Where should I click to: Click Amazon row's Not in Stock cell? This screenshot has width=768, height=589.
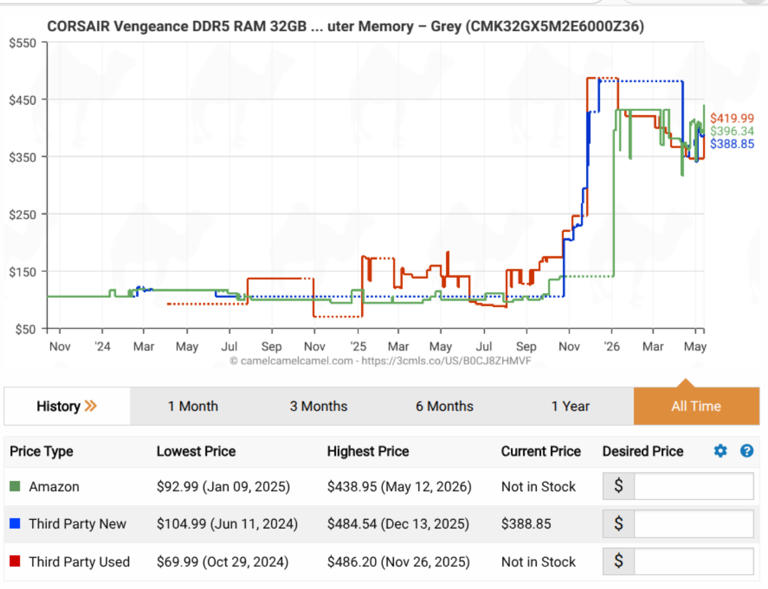pyautogui.click(x=538, y=487)
